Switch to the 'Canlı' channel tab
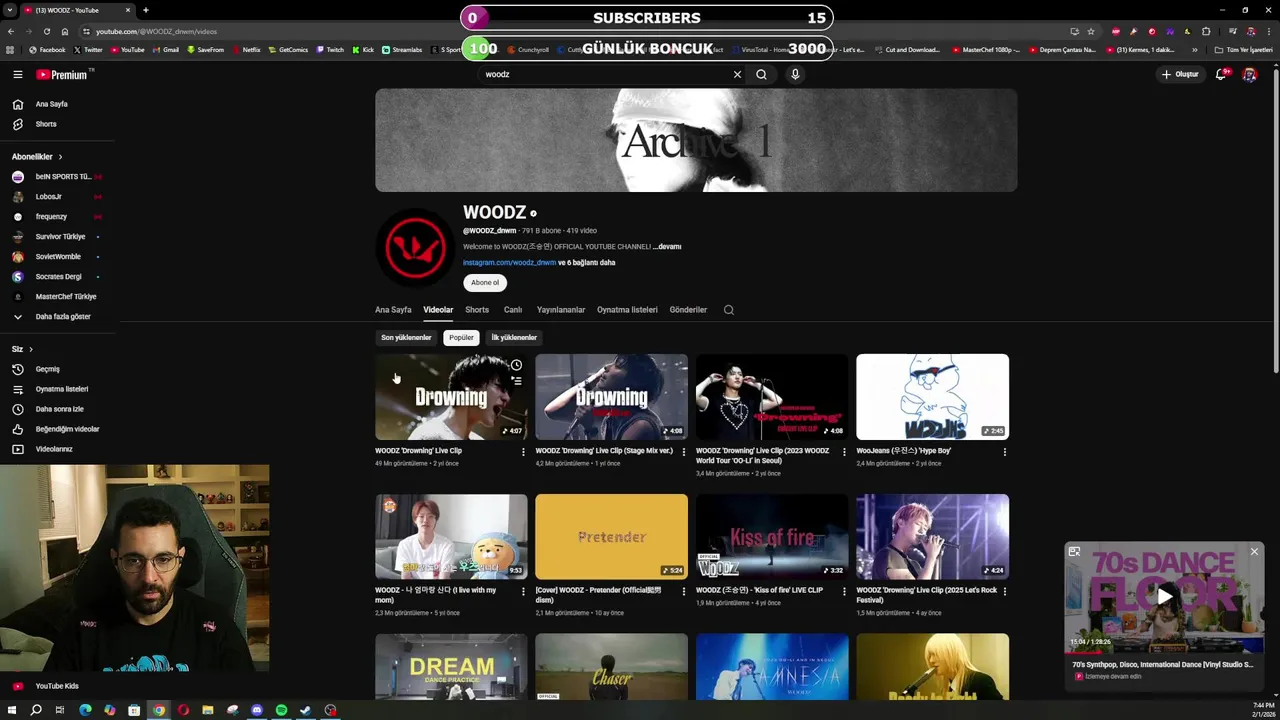The image size is (1280, 720). point(513,310)
